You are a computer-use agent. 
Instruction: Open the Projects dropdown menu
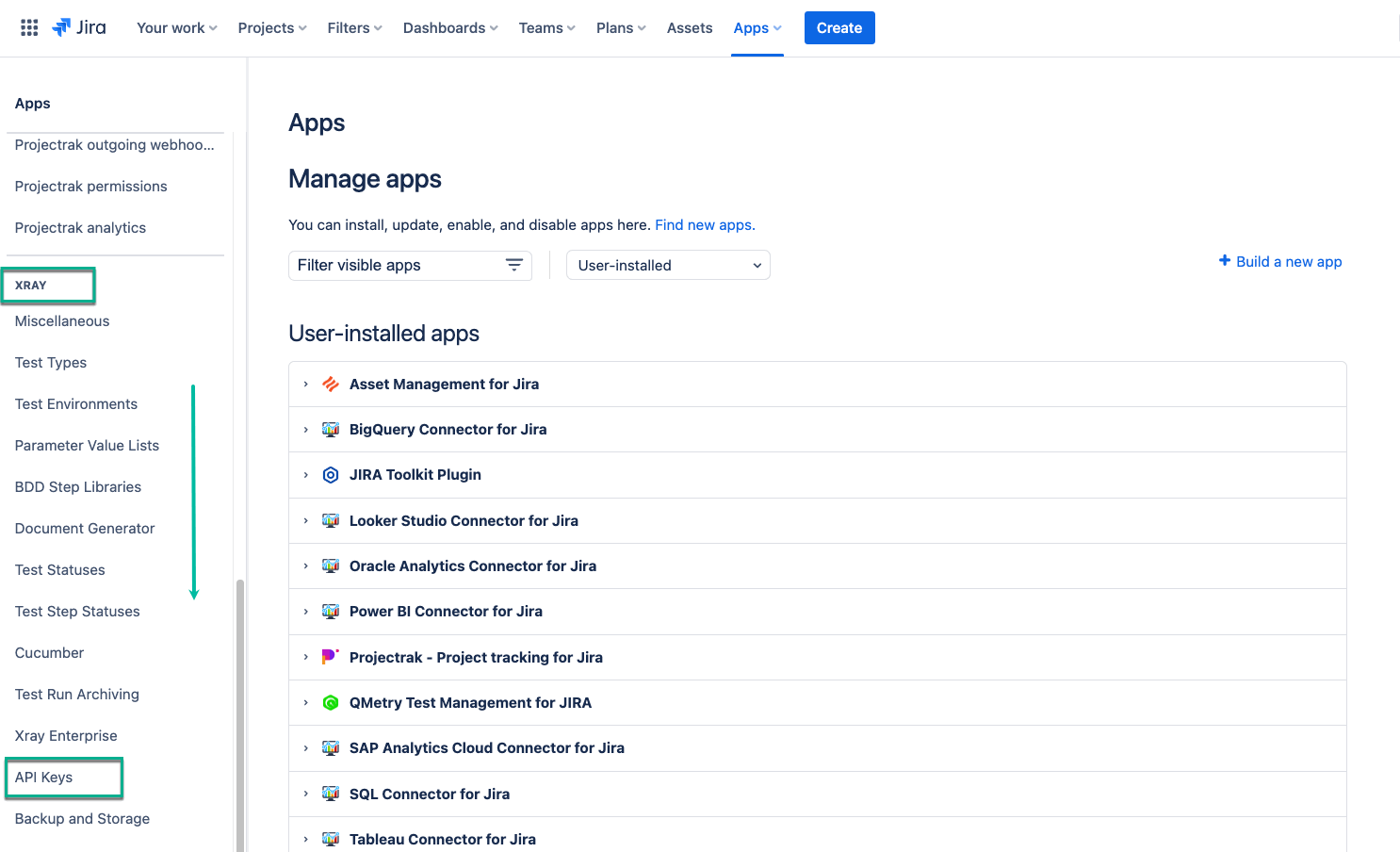[x=272, y=28]
